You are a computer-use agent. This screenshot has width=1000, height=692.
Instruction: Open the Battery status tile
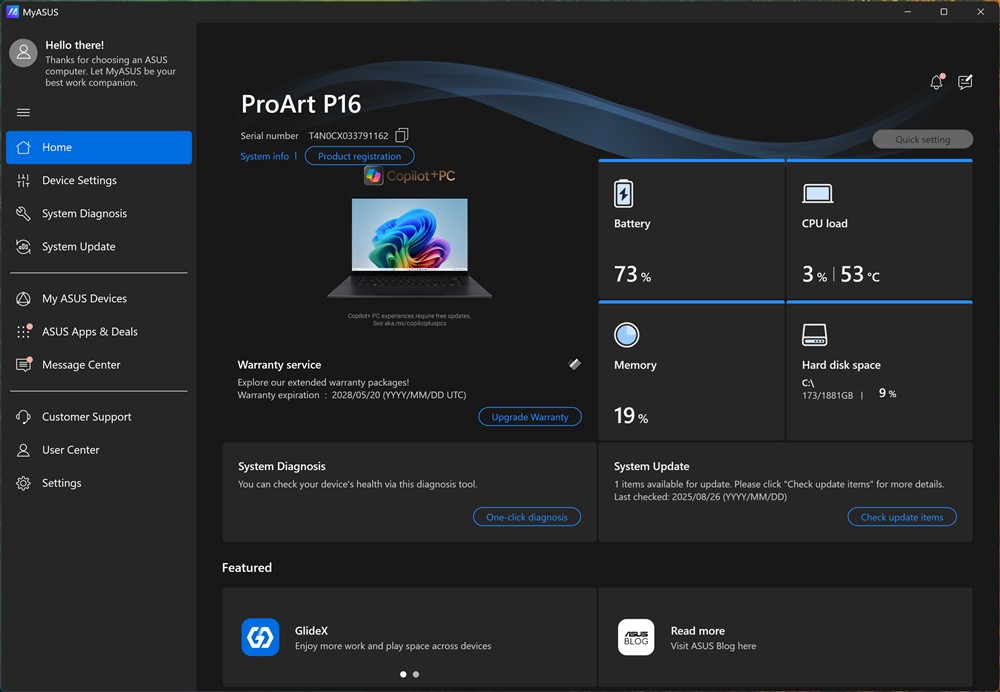691,230
